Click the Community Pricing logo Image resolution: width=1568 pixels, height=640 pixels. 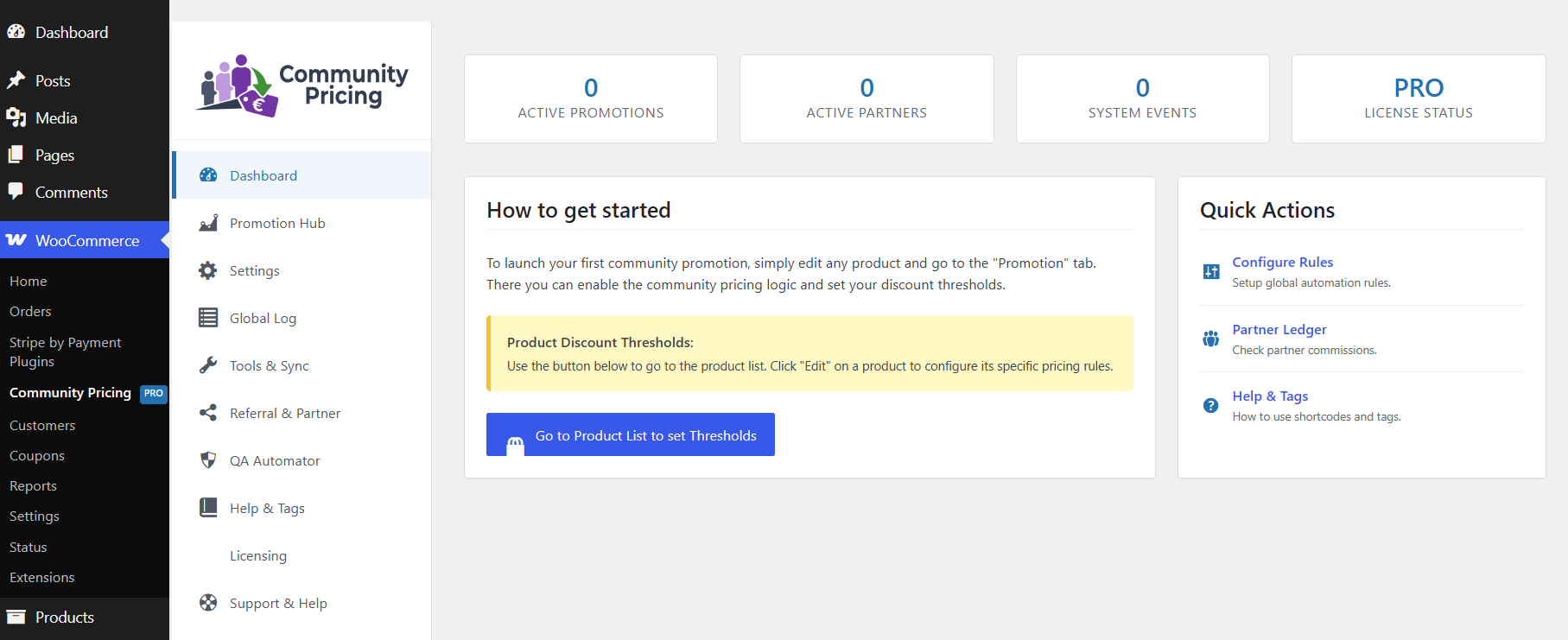(302, 85)
